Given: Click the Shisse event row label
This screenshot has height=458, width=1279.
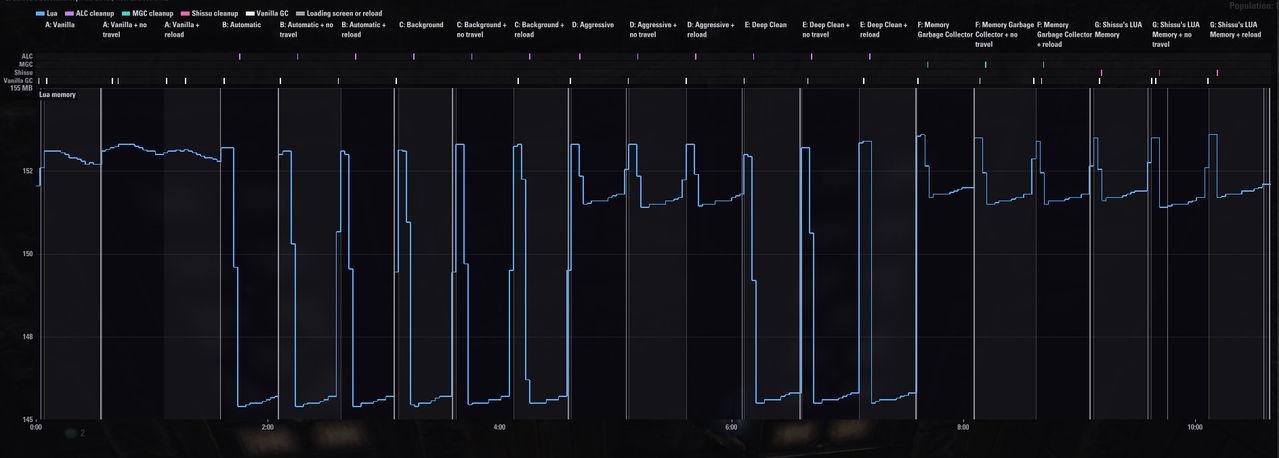Looking at the screenshot, I should point(24,72).
